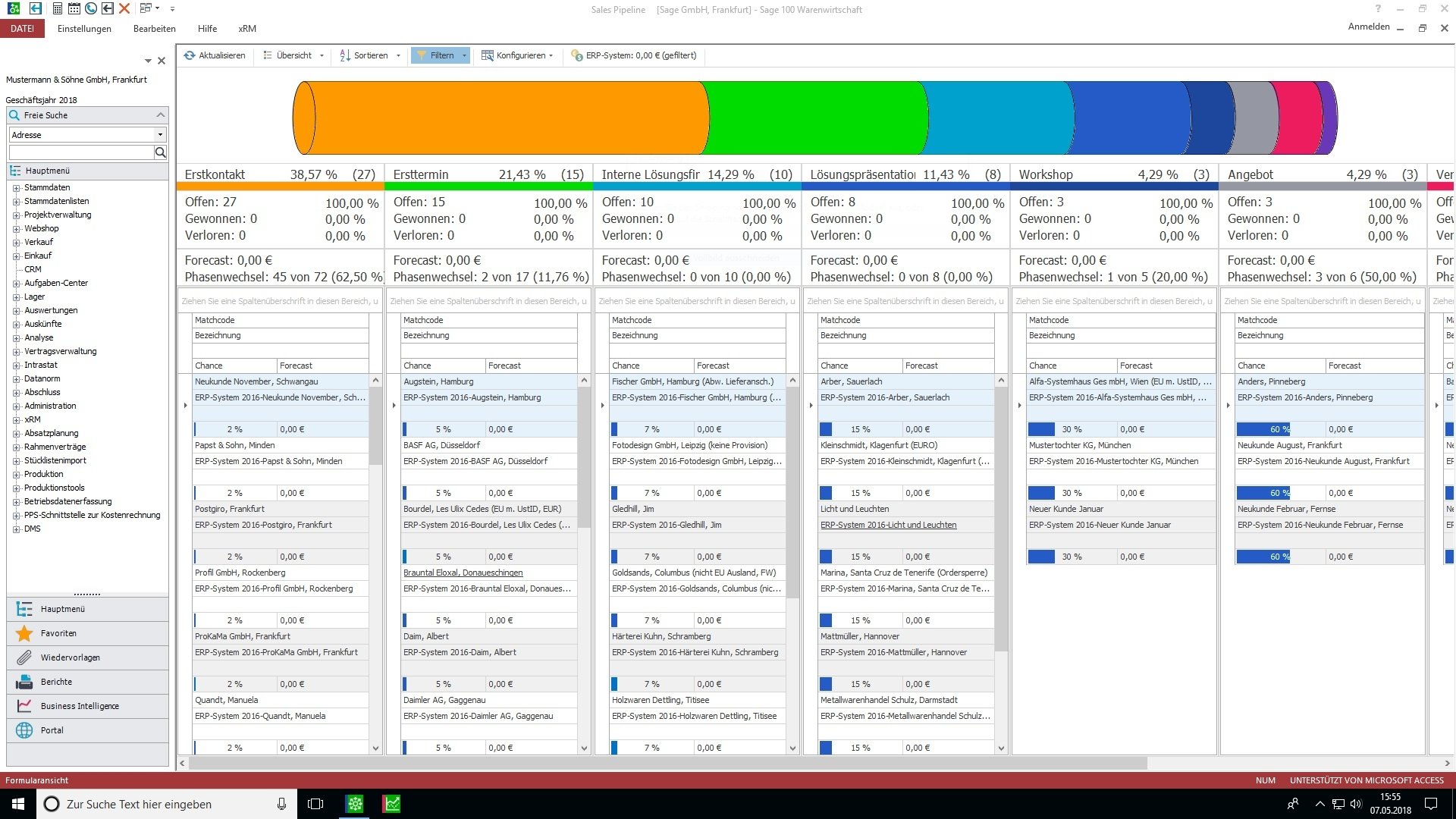This screenshot has width=1456, height=819.
Task: Open the Sortieren dropdown arrow
Action: pyautogui.click(x=398, y=55)
